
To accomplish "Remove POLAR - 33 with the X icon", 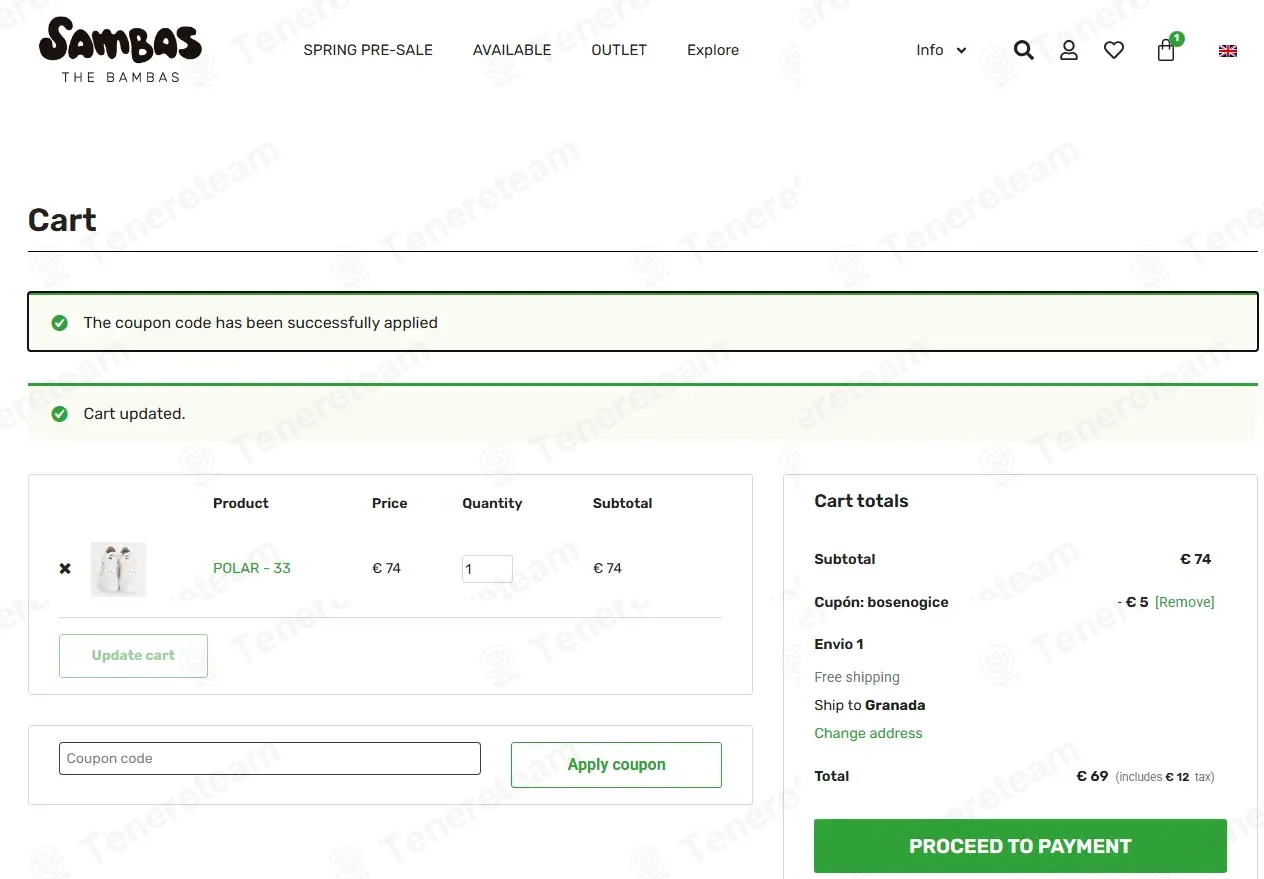I will [x=65, y=568].
